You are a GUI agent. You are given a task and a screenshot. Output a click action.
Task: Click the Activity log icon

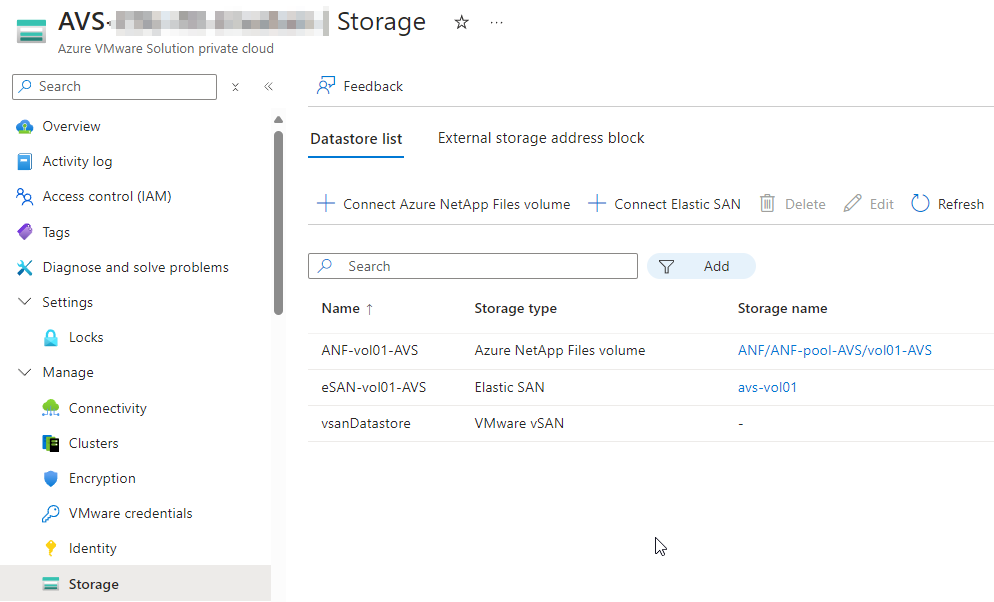25,162
